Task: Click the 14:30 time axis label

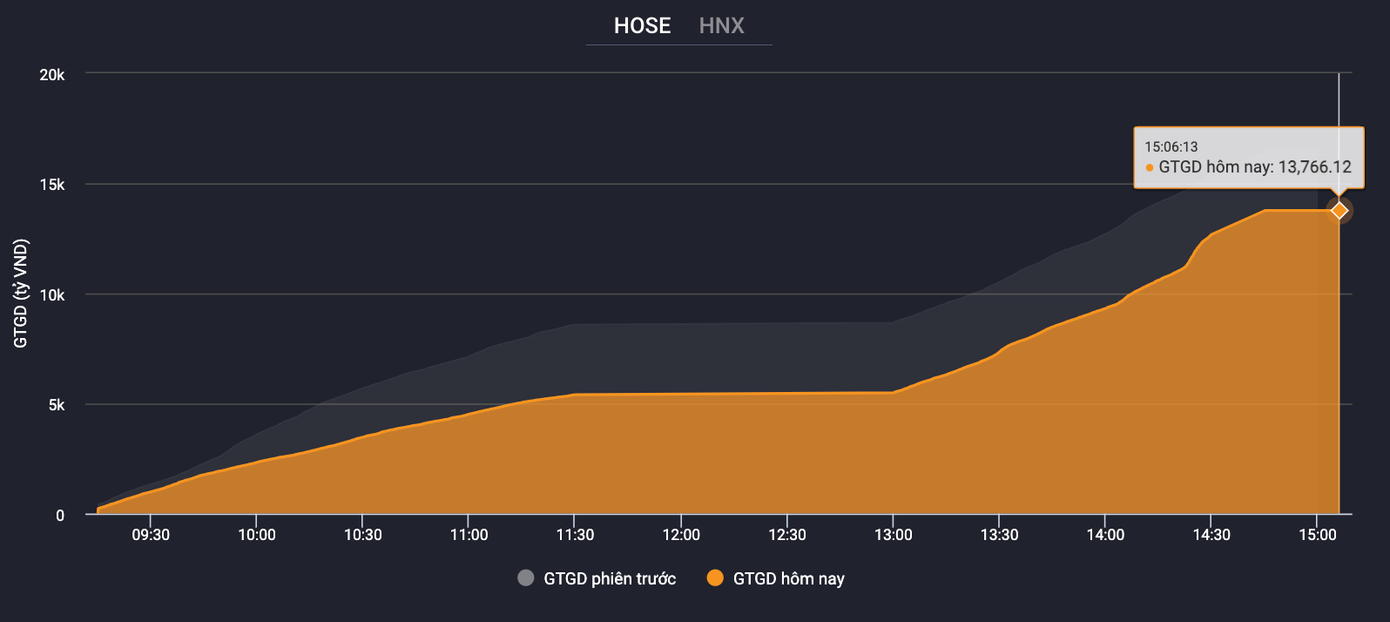Action: tap(1210, 535)
